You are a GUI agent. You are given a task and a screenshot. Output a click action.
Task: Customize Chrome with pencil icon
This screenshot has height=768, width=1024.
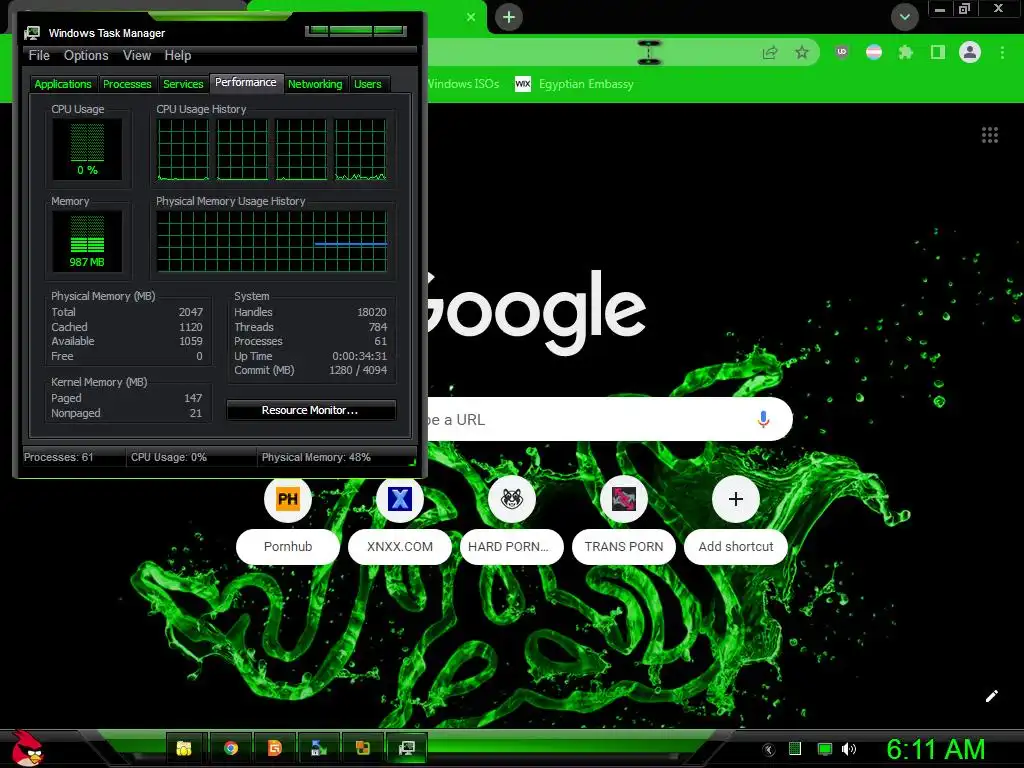click(x=991, y=696)
